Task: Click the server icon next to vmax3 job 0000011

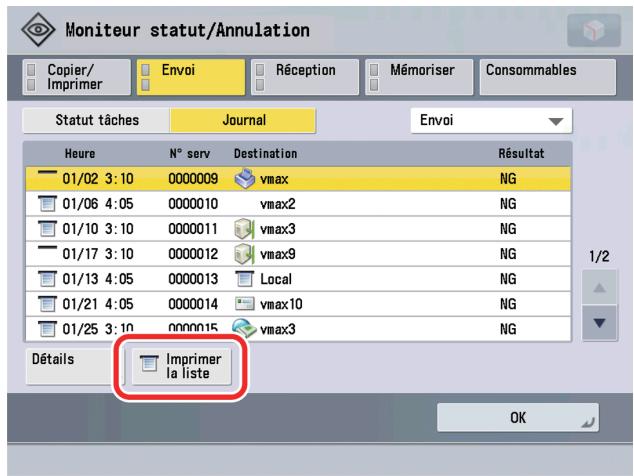Action: pyautogui.click(x=244, y=228)
